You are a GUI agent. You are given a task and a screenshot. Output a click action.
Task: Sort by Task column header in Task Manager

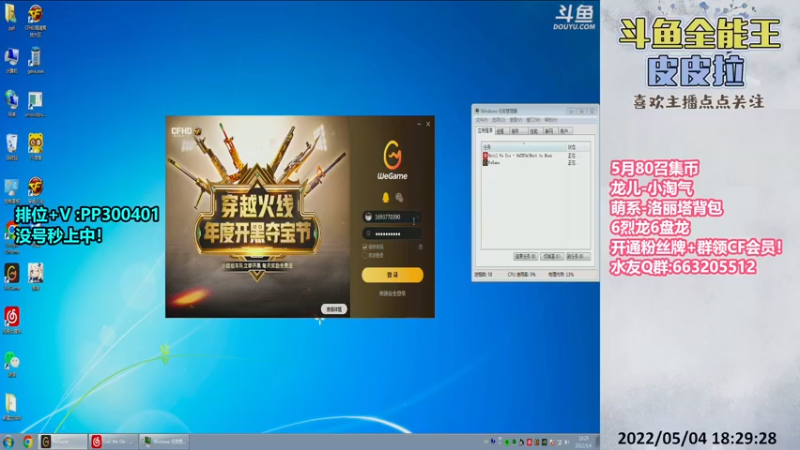pos(523,147)
